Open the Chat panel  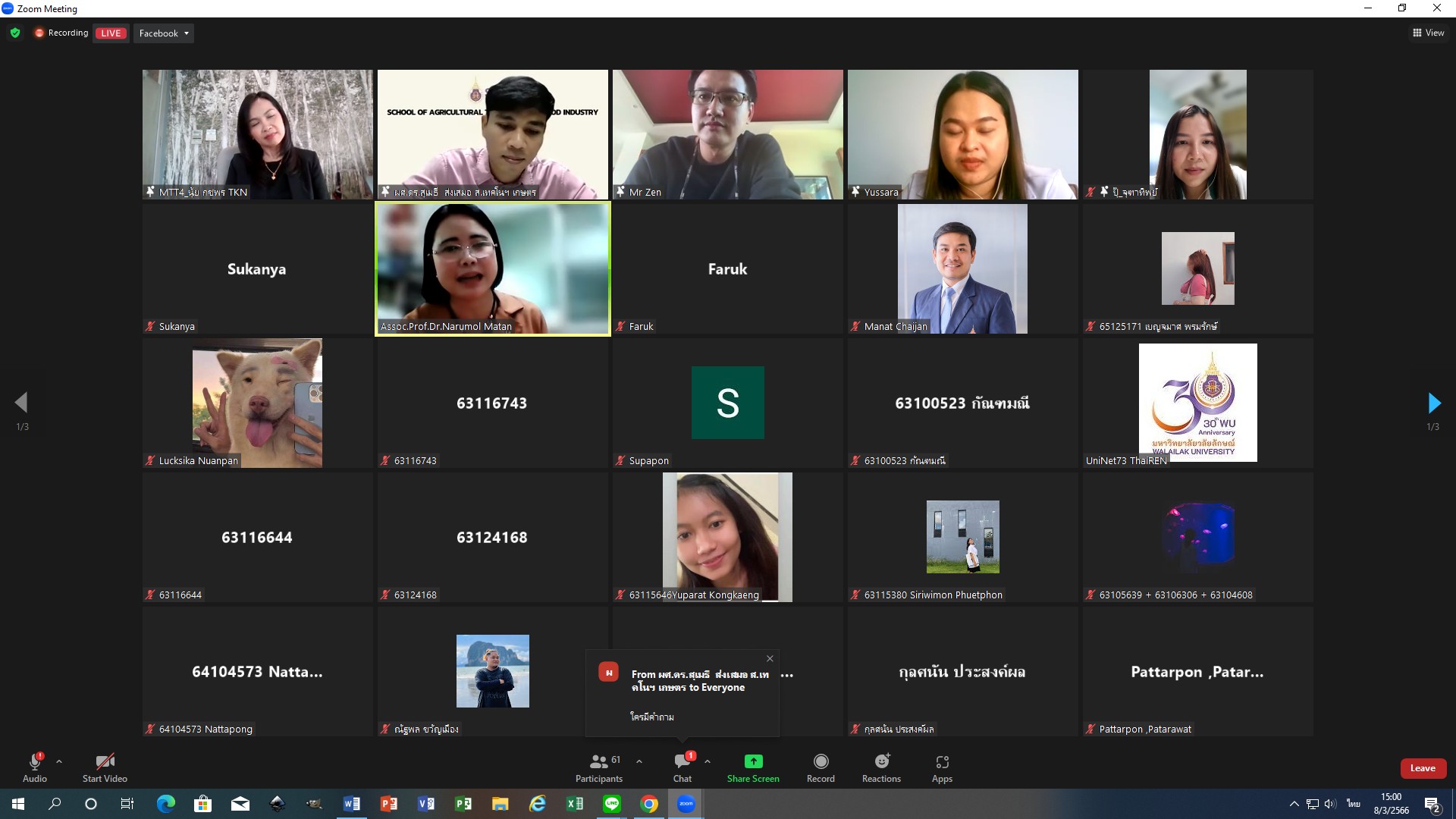[682, 767]
